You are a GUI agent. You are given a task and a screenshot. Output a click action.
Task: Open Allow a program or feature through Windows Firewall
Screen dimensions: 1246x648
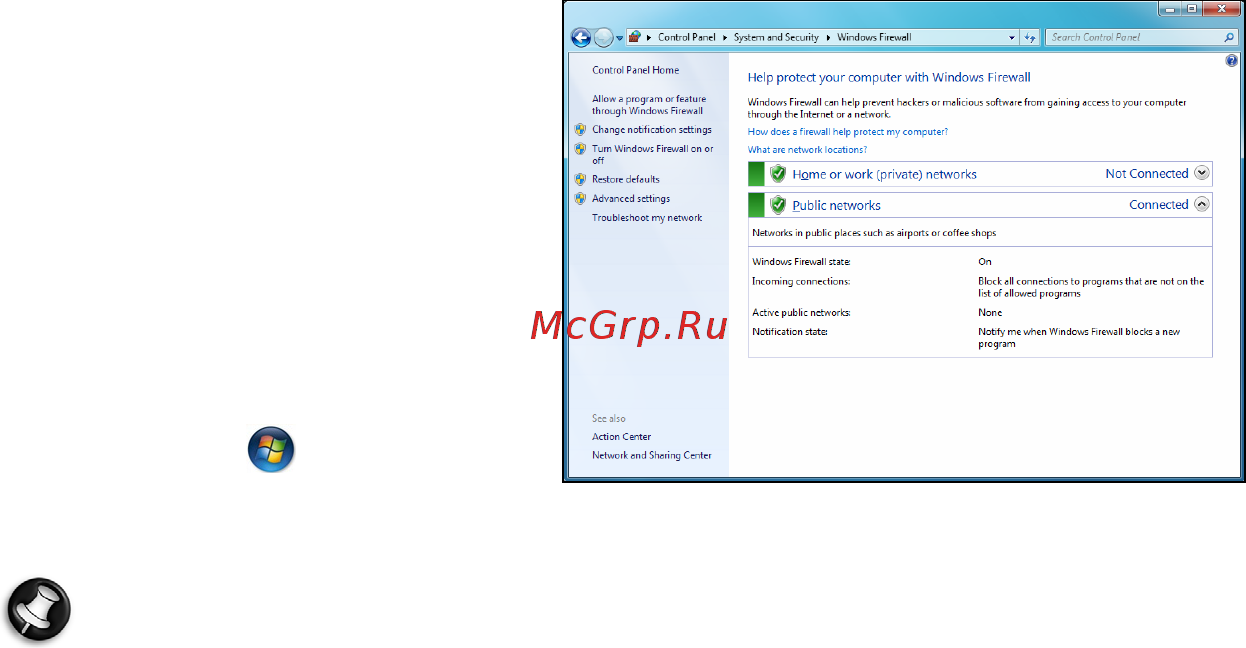[x=649, y=105]
